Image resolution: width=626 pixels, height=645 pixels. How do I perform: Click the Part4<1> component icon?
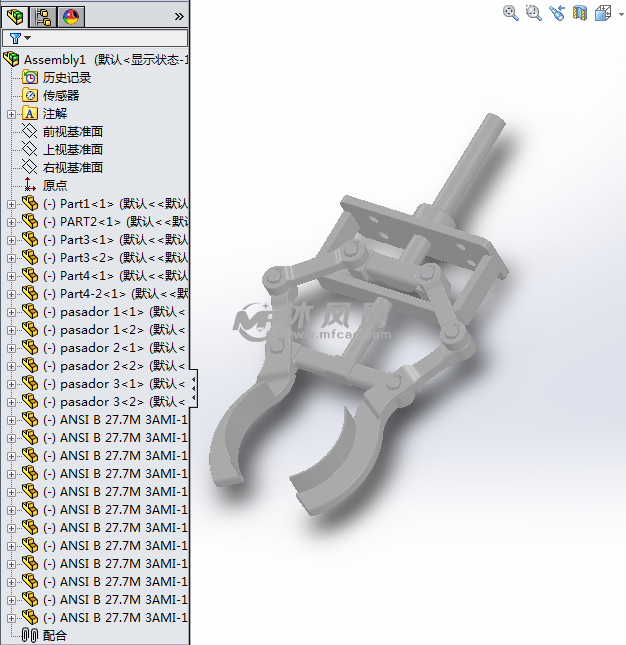tap(30, 275)
